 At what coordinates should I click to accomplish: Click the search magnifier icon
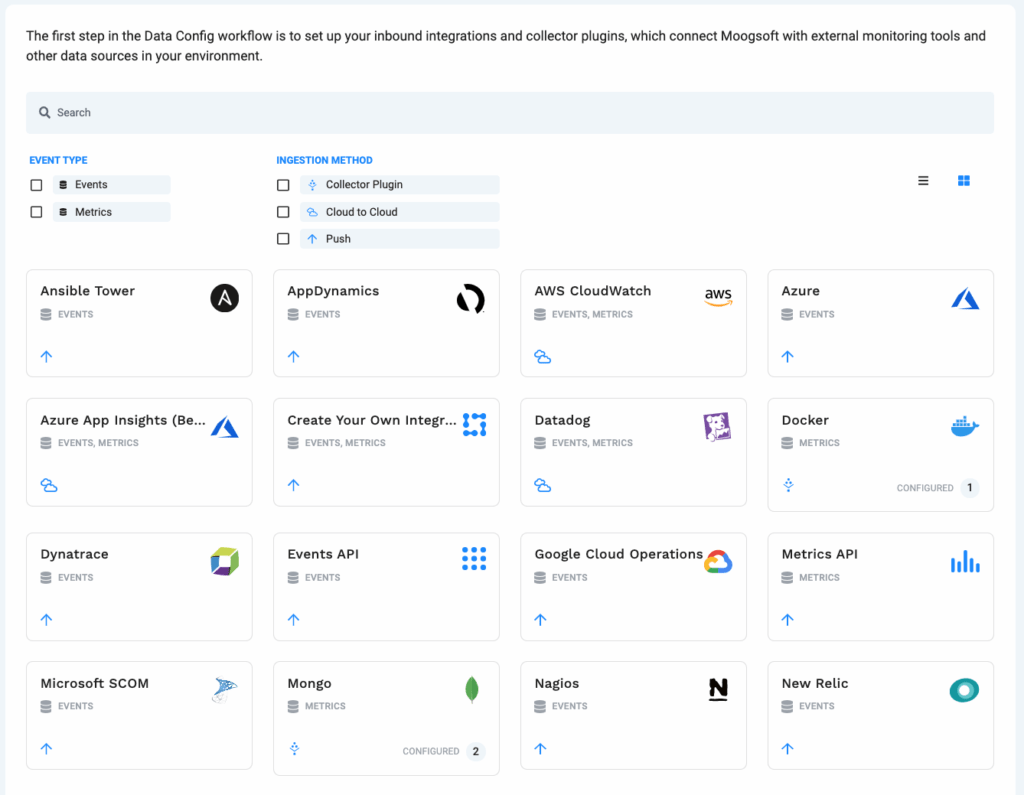(x=44, y=112)
